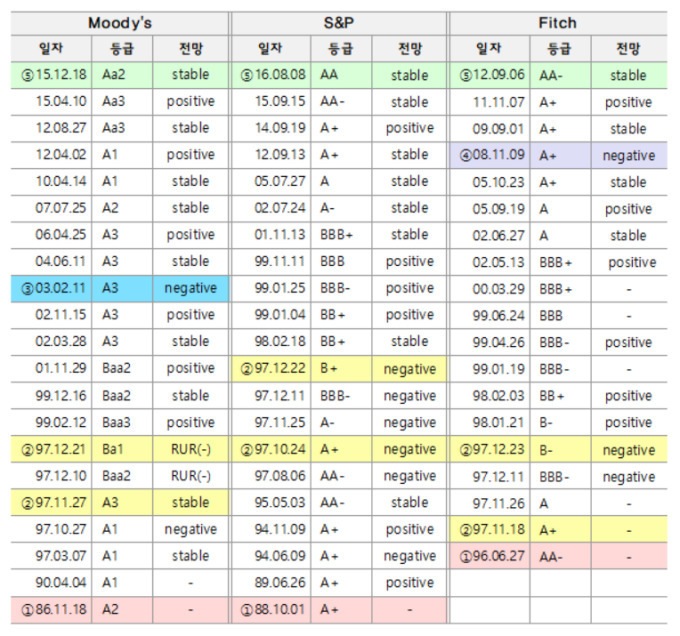Select Moody's rating cell Aa2
Screen dimensions: 680x636
point(122,75)
